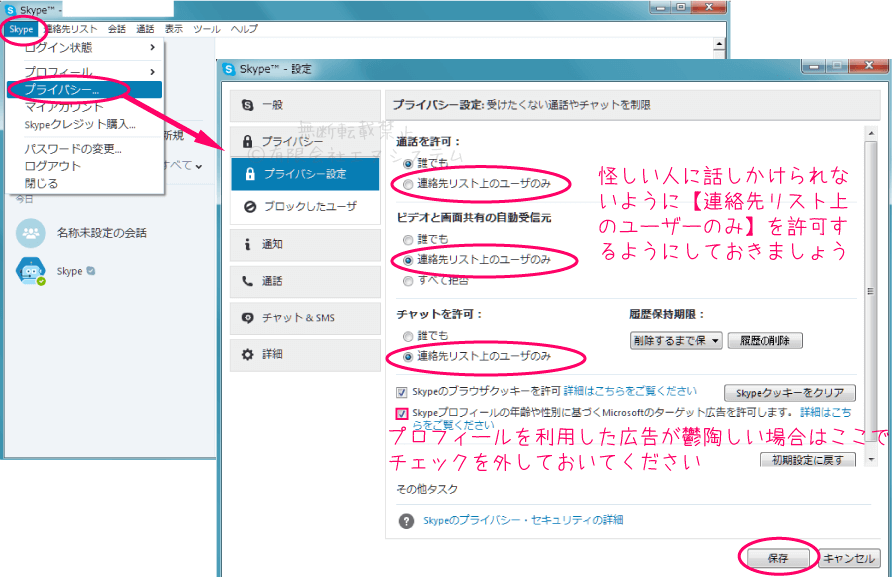Open 履歴保持期限 dropdown 削除するまで保

pos(676,340)
